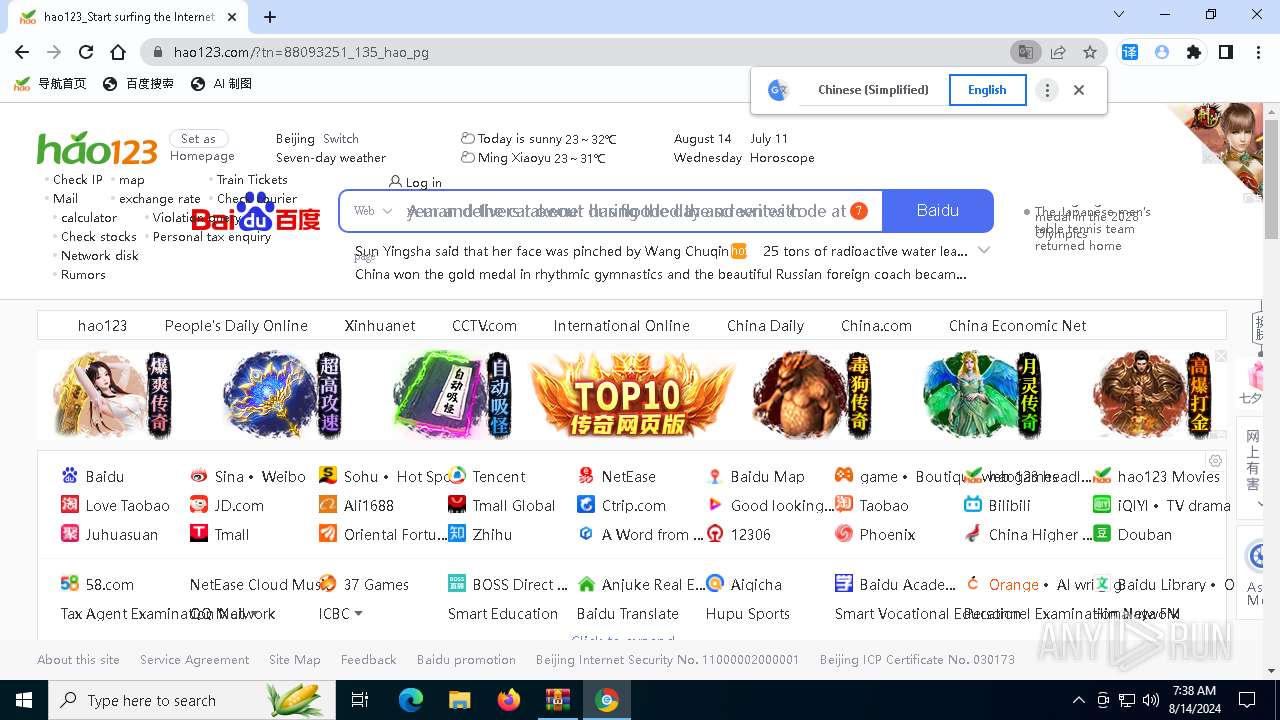Close the translate popup
The width and height of the screenshot is (1280, 720).
pyautogui.click(x=1079, y=90)
